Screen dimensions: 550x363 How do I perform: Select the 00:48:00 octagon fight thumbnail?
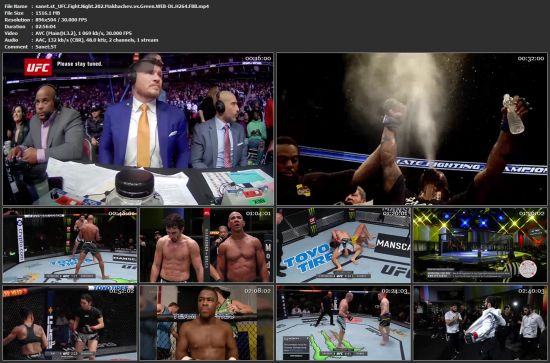(x=70, y=245)
